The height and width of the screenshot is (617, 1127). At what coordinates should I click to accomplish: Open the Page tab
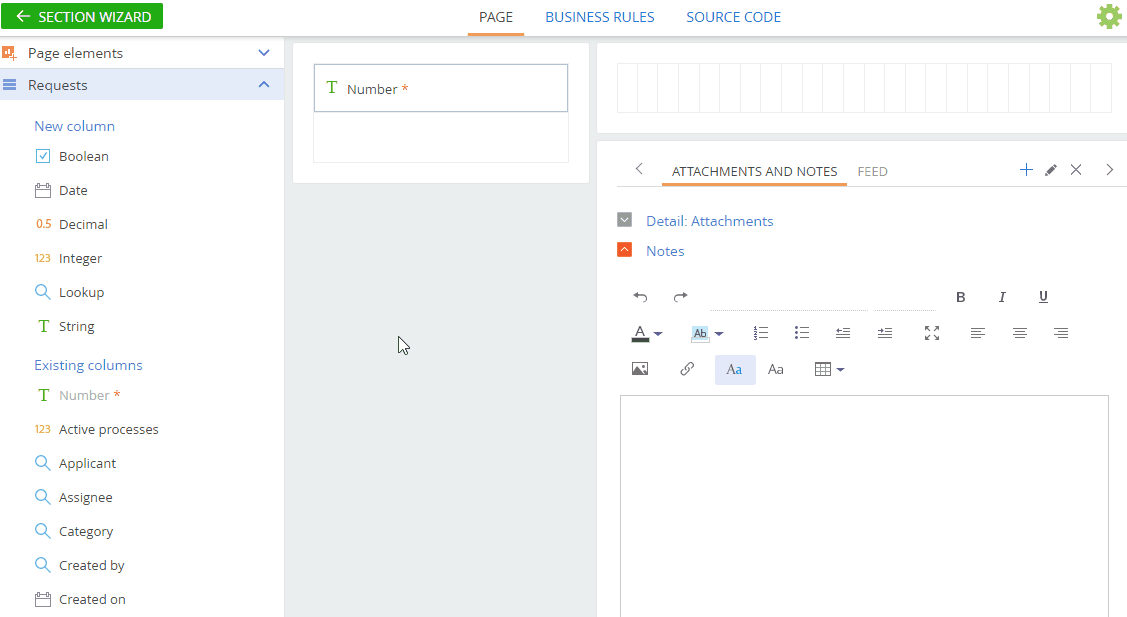pyautogui.click(x=496, y=17)
